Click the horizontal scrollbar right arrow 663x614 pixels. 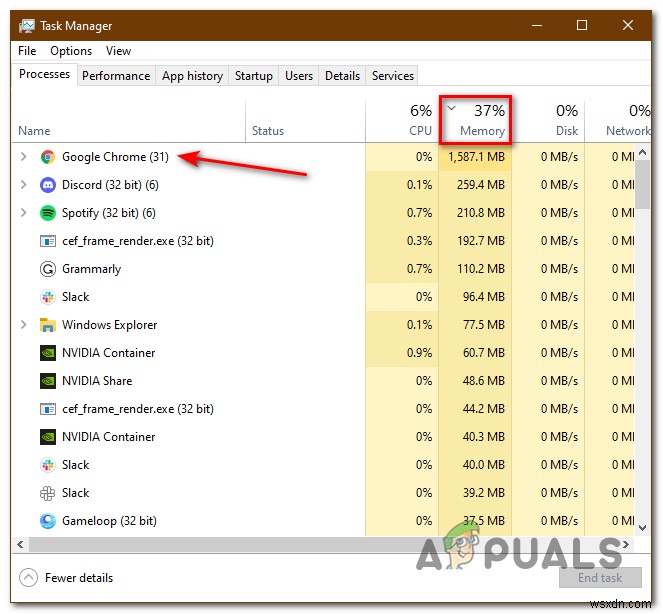click(627, 545)
